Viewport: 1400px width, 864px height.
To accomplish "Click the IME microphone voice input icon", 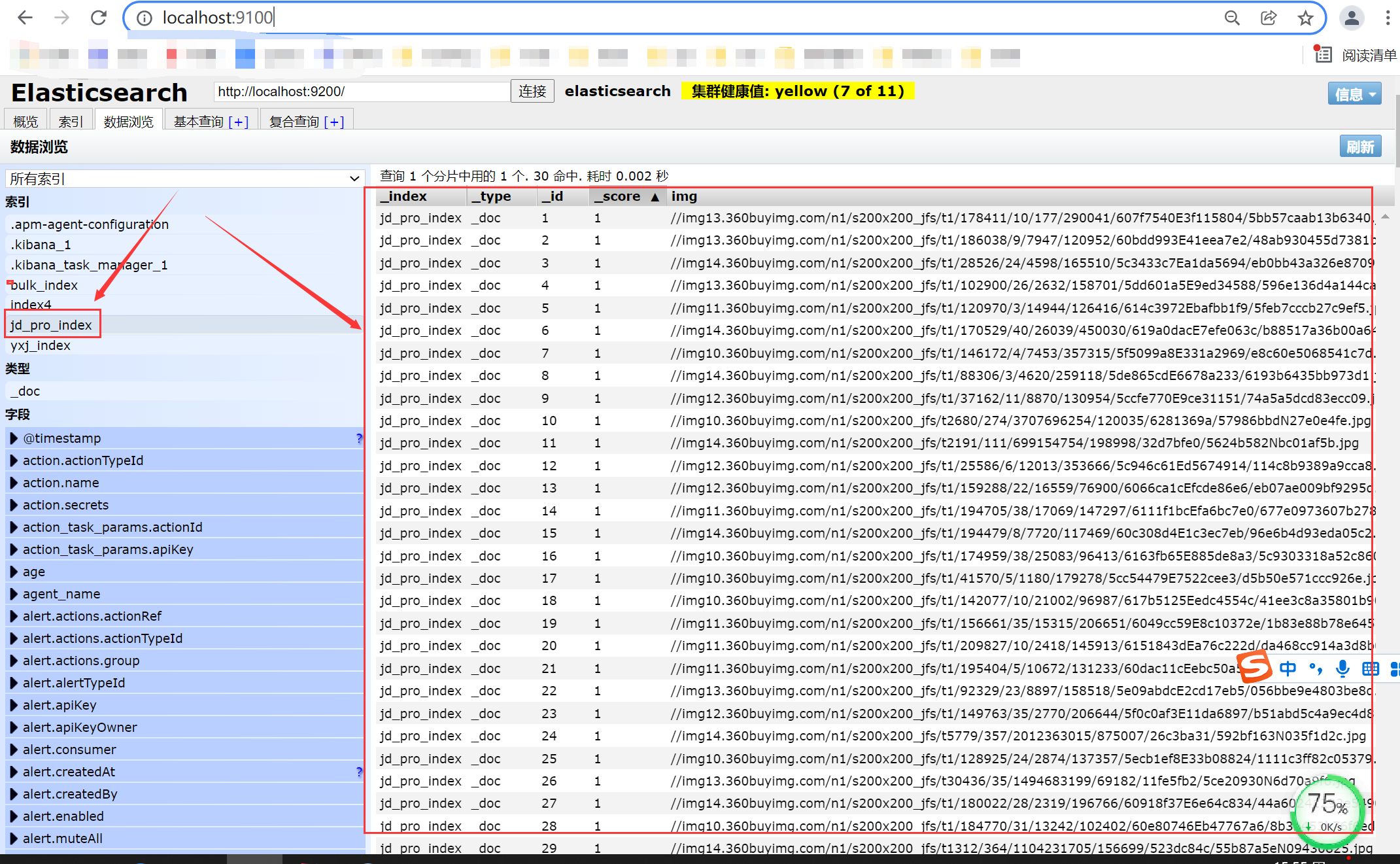I will [x=1342, y=668].
